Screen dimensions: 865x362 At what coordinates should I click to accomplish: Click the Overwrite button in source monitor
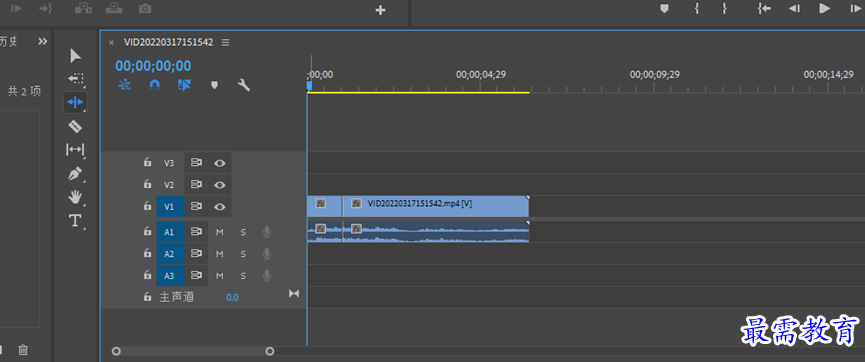[114, 9]
